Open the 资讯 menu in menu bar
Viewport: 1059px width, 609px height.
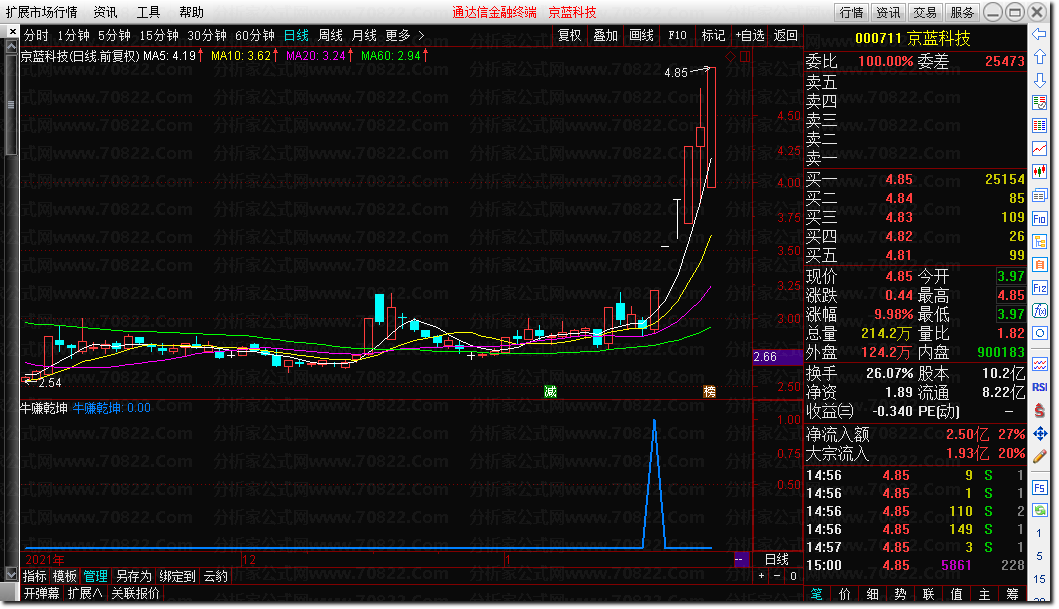[105, 12]
